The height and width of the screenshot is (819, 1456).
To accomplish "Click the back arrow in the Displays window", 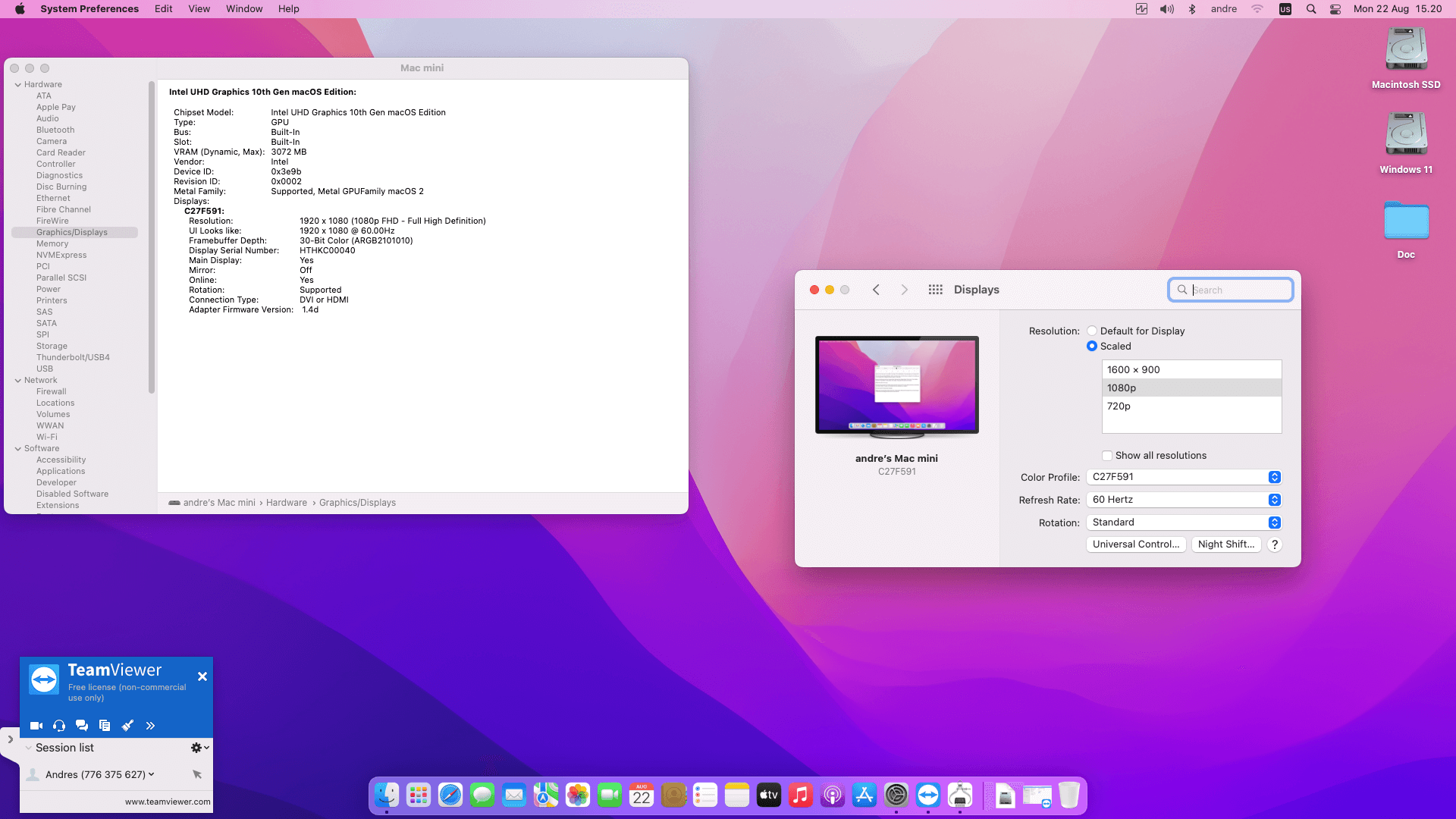I will (876, 290).
